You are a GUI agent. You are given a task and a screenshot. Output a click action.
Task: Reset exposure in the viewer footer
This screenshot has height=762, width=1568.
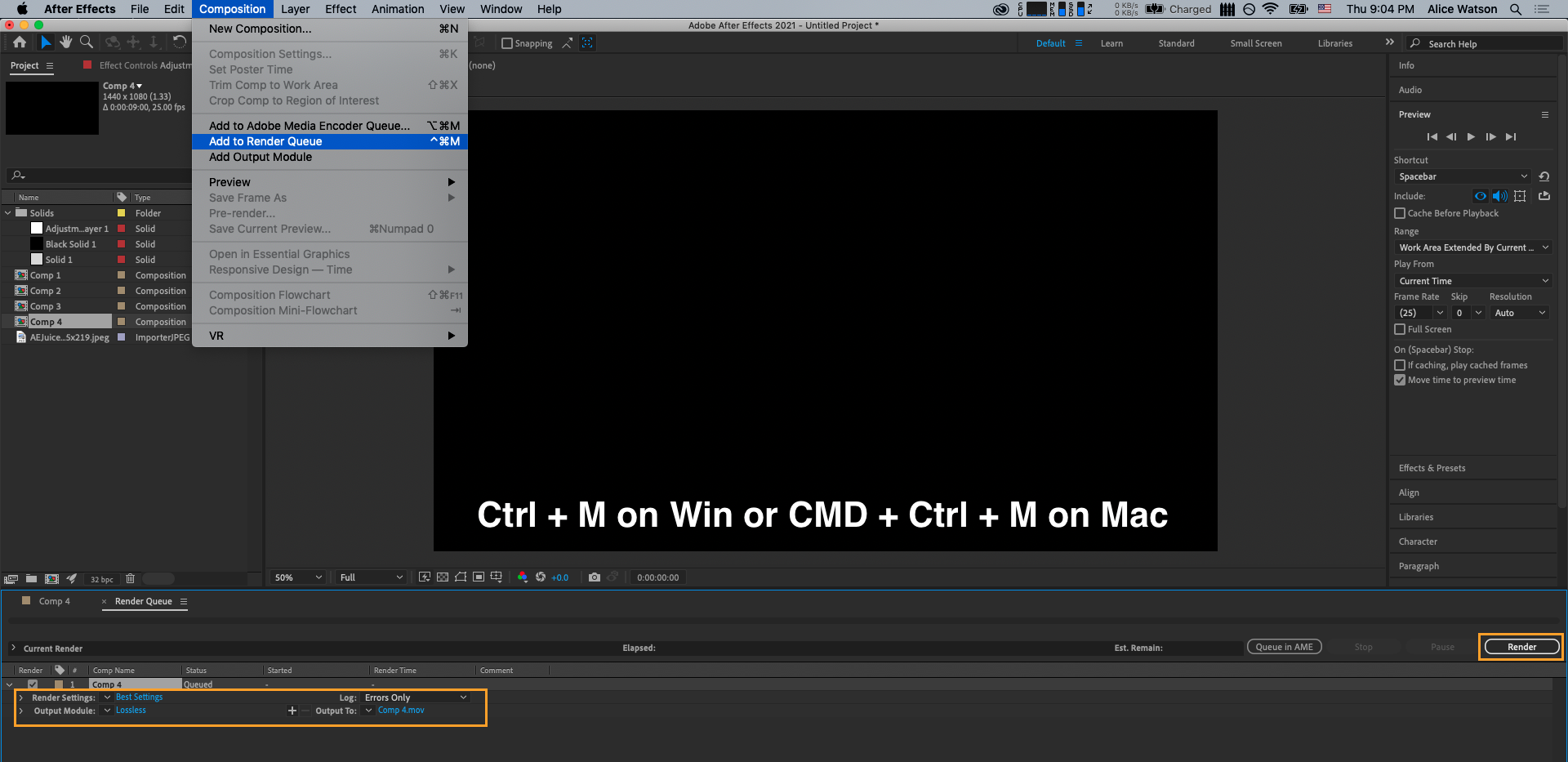coord(541,577)
